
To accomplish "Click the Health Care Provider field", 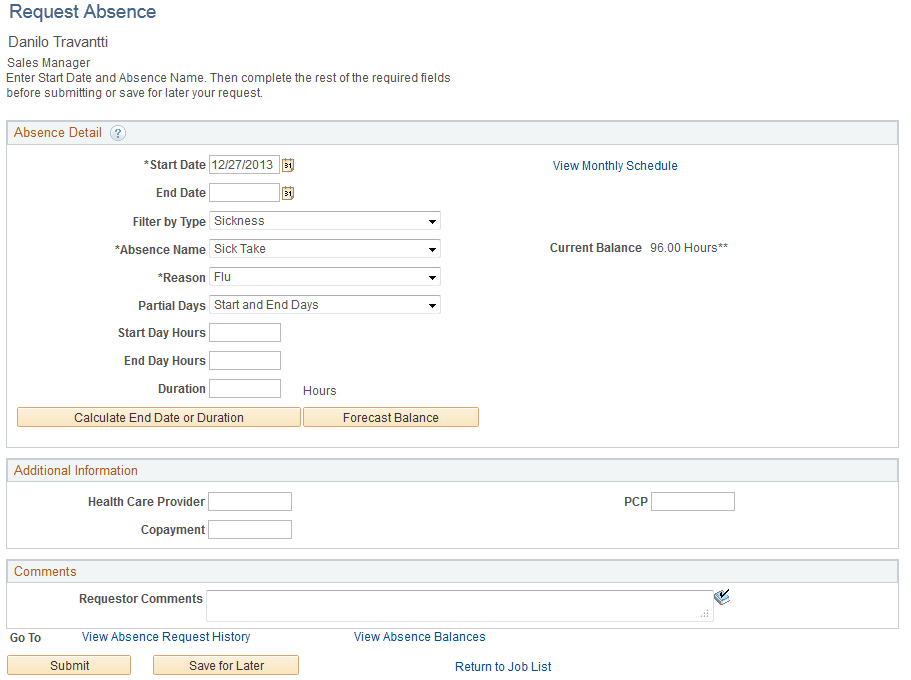I will (249, 501).
